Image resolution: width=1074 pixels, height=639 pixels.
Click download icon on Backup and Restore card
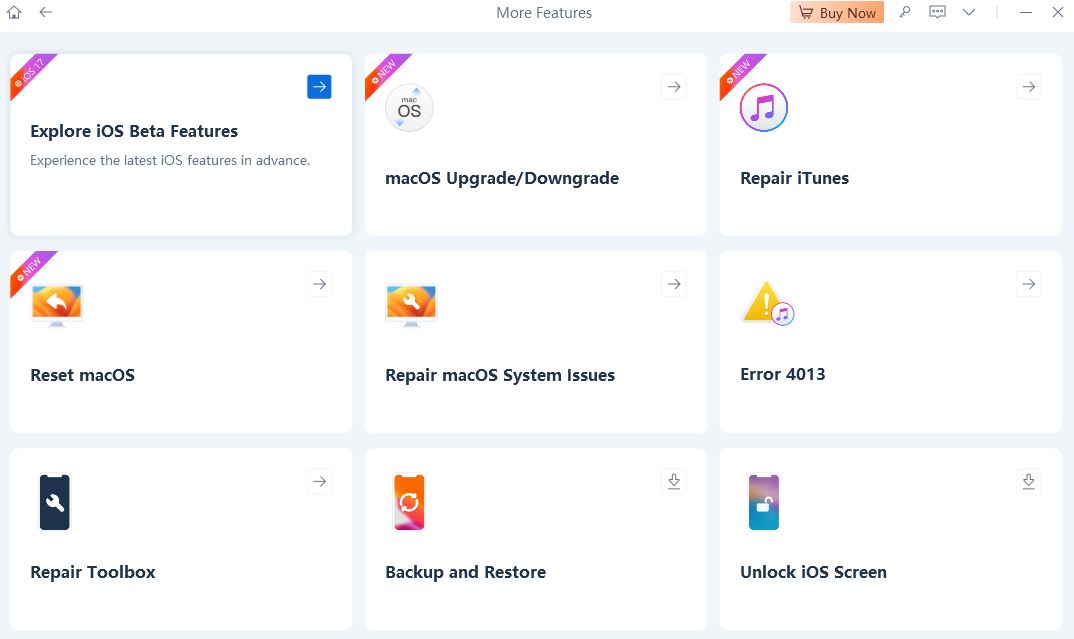pos(674,481)
